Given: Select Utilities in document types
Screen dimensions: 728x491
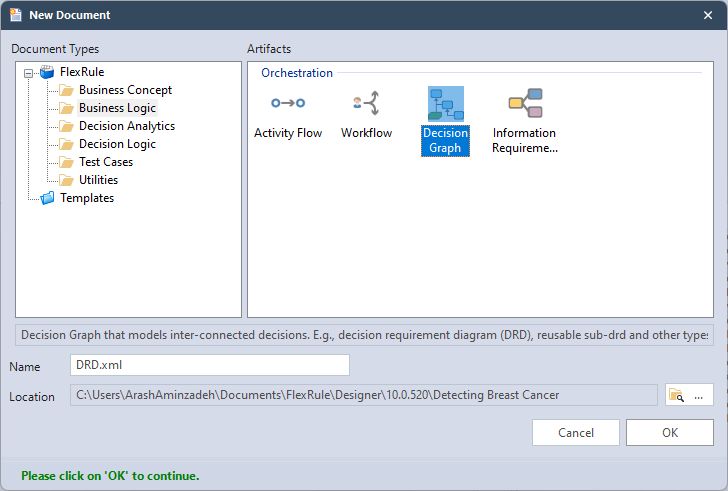Looking at the screenshot, I should tap(98, 180).
